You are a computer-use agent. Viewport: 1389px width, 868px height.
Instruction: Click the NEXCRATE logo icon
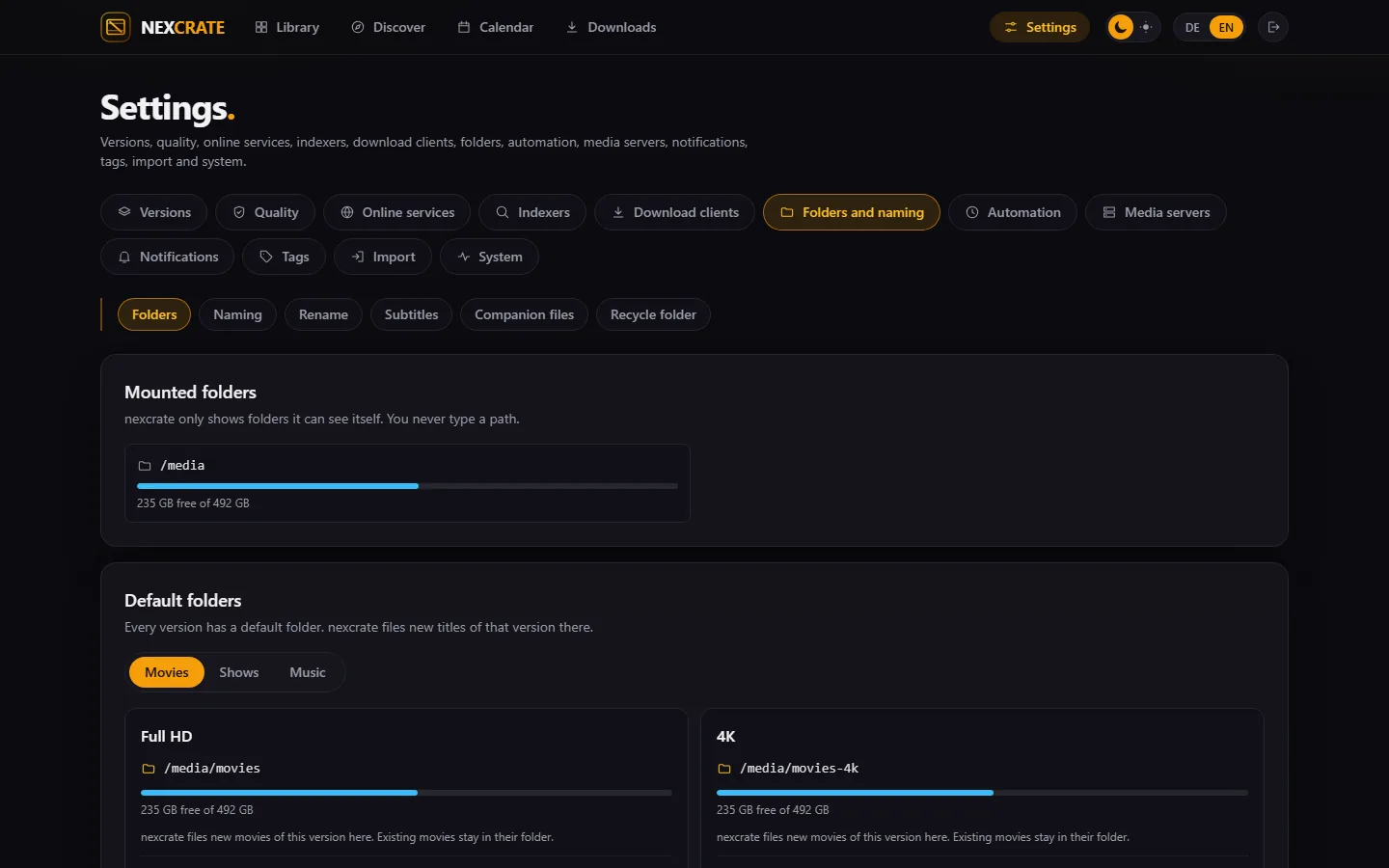pos(116,27)
